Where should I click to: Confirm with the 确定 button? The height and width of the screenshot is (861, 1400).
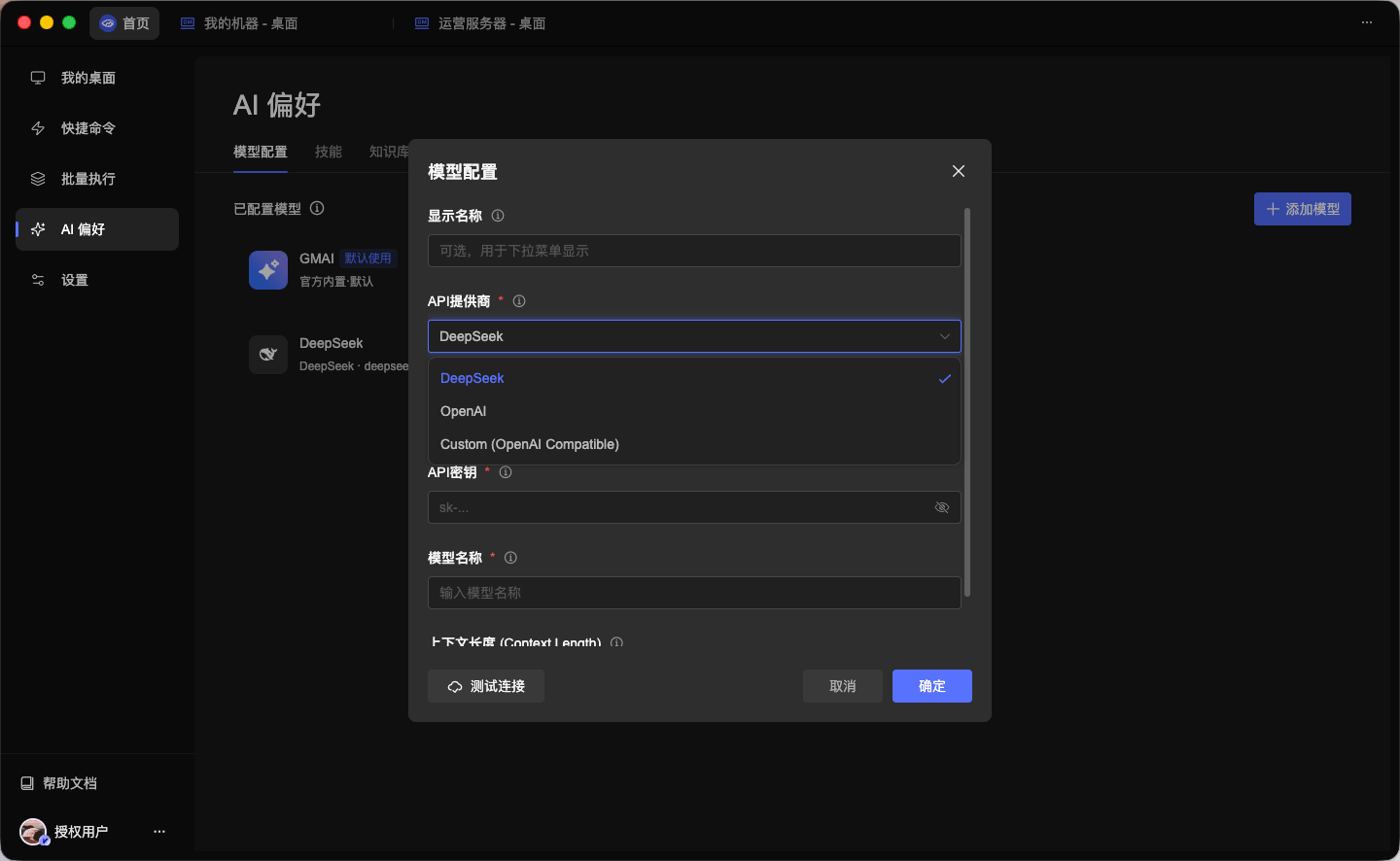pos(932,686)
